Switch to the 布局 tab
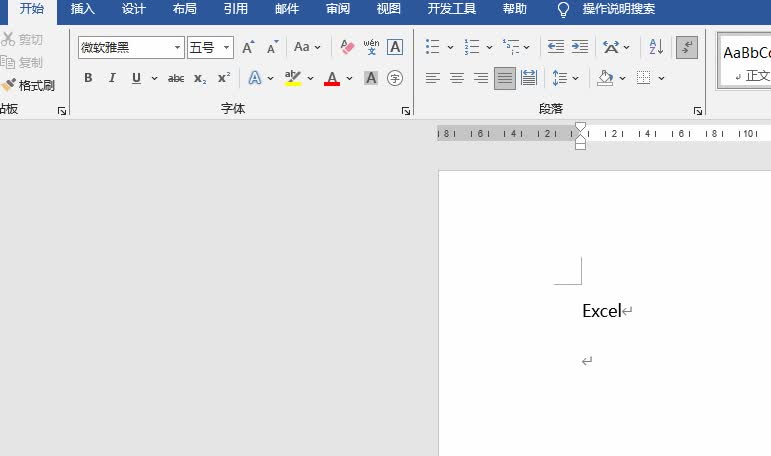This screenshot has height=456, width=771. pos(185,9)
